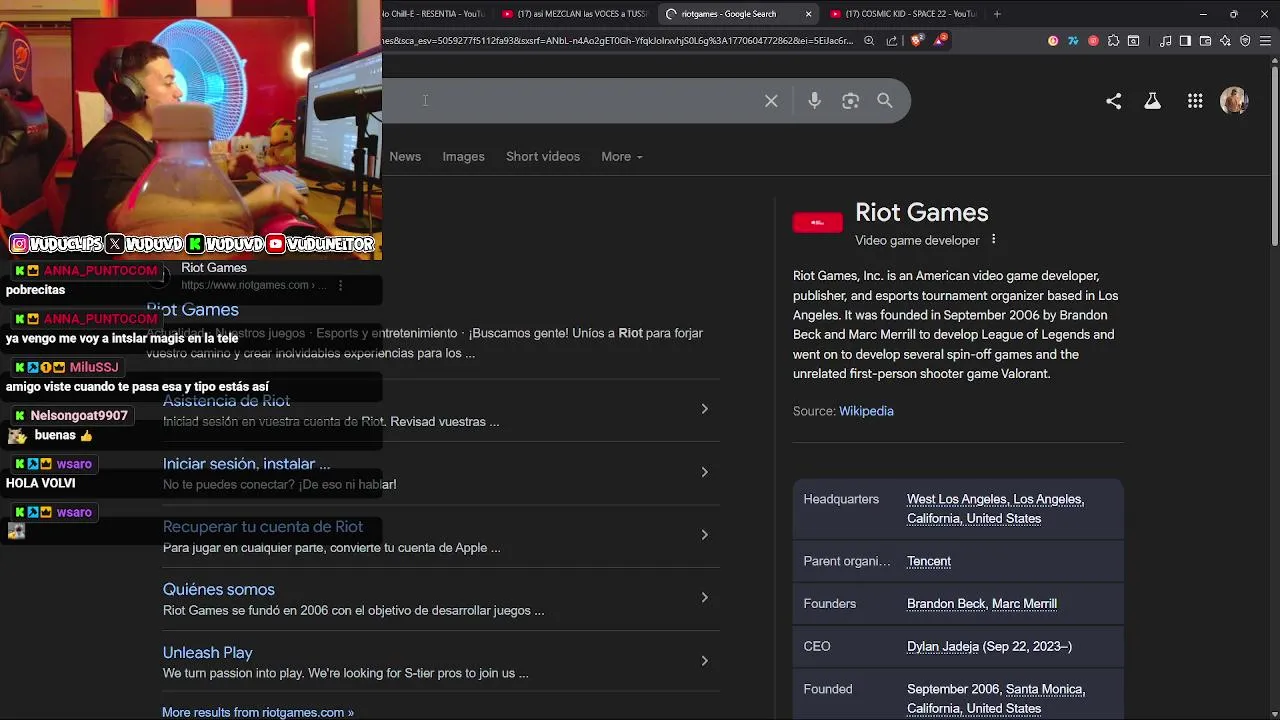Click the magnifier search submit icon
This screenshot has height=720, width=1280.
tap(885, 101)
